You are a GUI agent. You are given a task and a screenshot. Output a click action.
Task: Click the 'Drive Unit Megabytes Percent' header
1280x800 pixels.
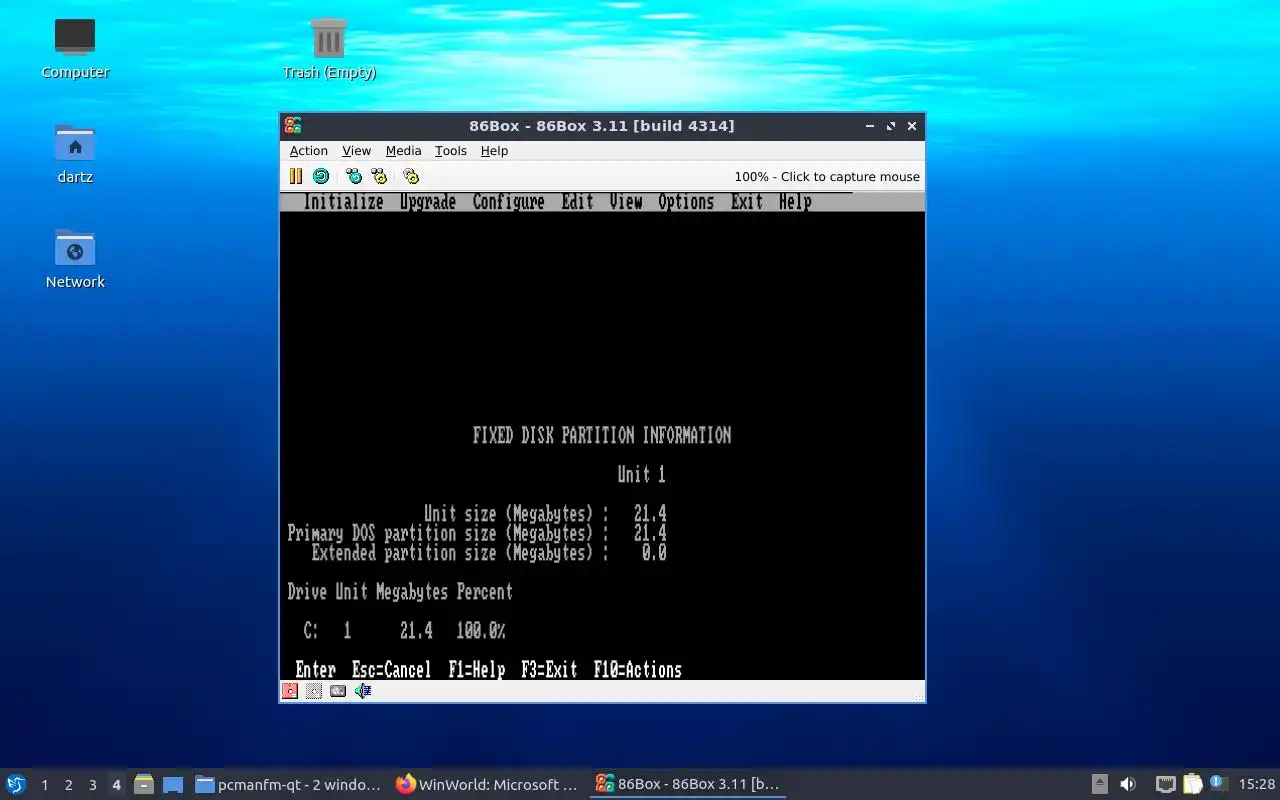click(x=400, y=592)
